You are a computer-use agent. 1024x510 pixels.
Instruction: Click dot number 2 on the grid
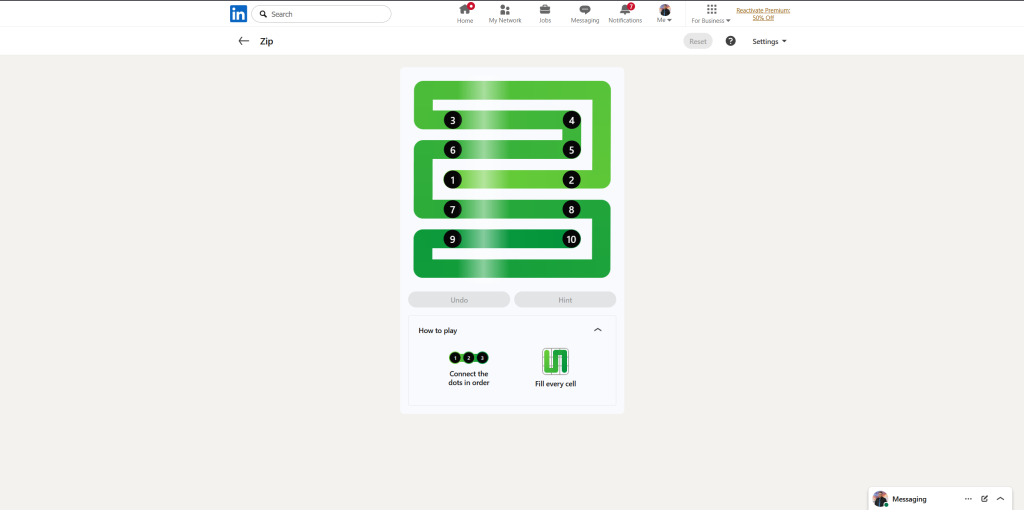[571, 180]
